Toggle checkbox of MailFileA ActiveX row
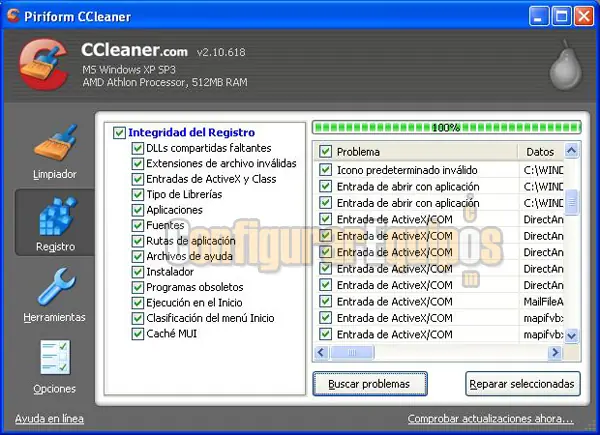The width and height of the screenshot is (600, 435). click(325, 301)
